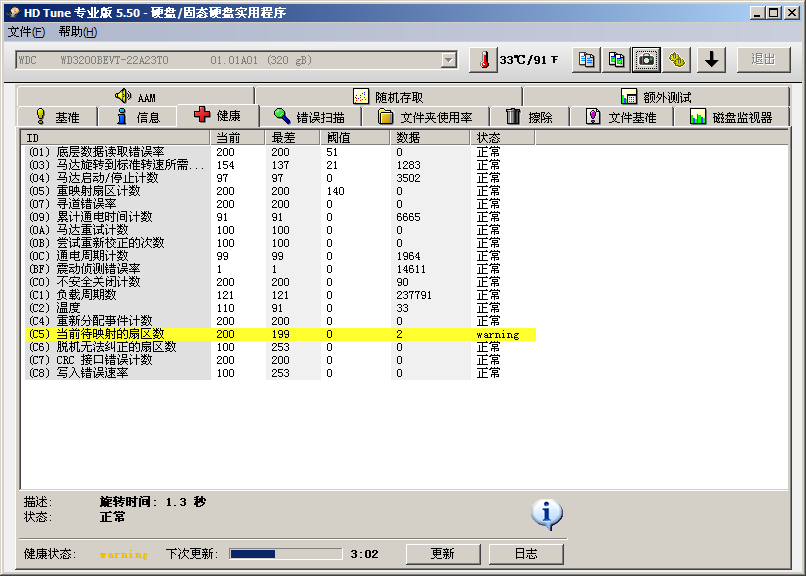This screenshot has width=806, height=576.
Task: Click the ID column header
Action: point(115,138)
